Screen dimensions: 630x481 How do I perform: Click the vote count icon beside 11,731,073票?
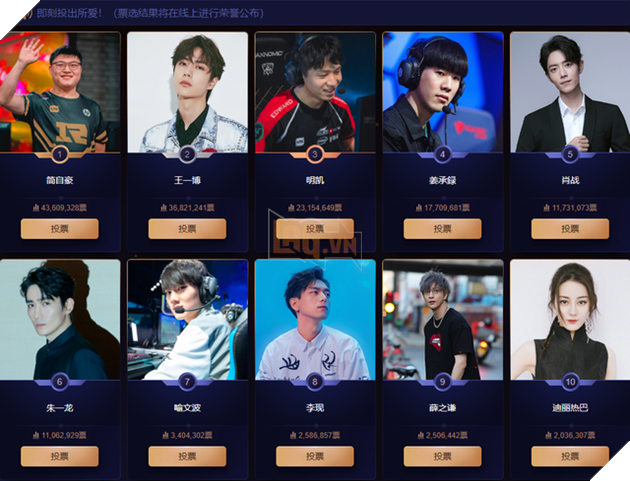click(x=546, y=208)
